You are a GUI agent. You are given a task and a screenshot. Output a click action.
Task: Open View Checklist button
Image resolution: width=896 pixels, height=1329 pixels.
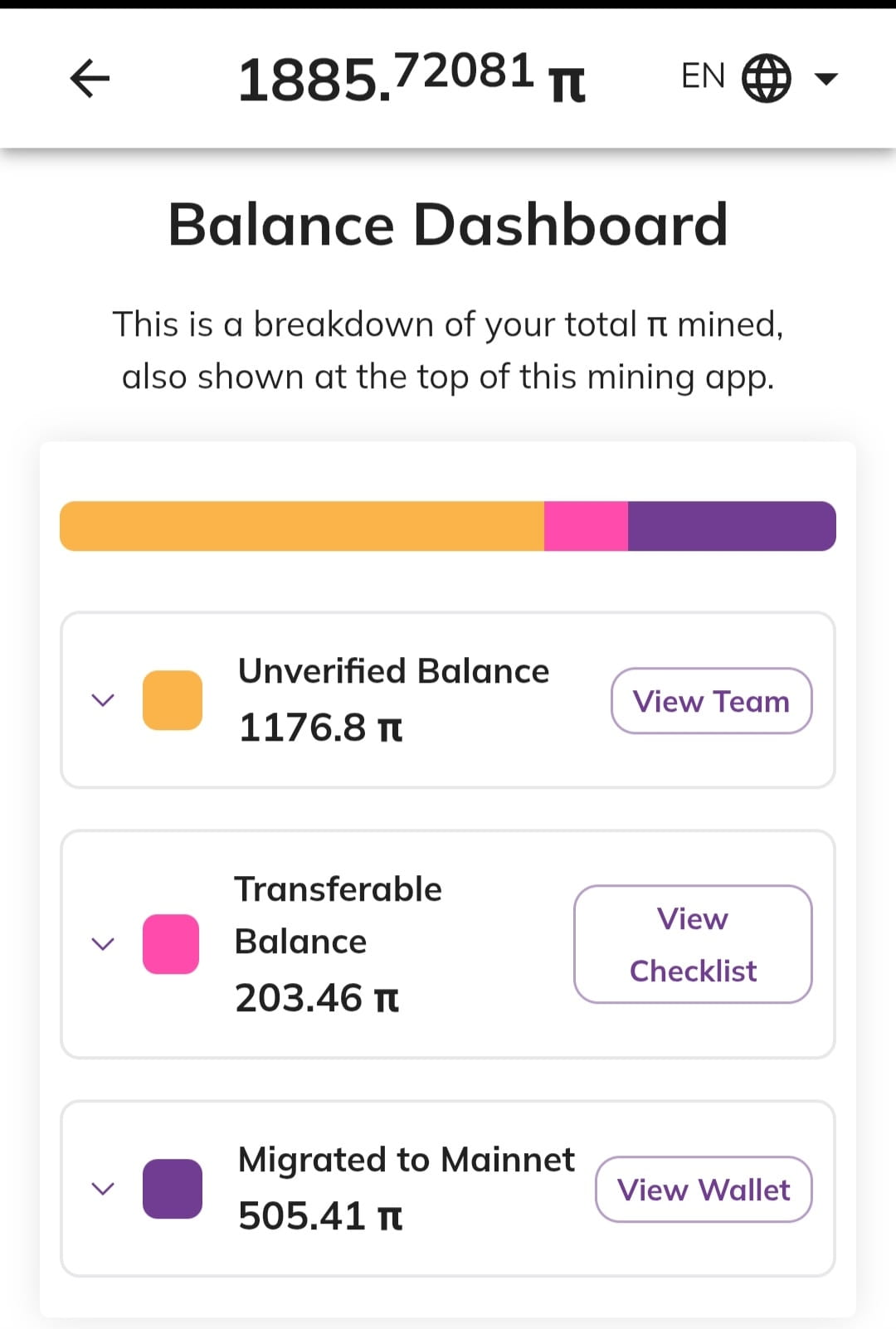click(x=693, y=944)
